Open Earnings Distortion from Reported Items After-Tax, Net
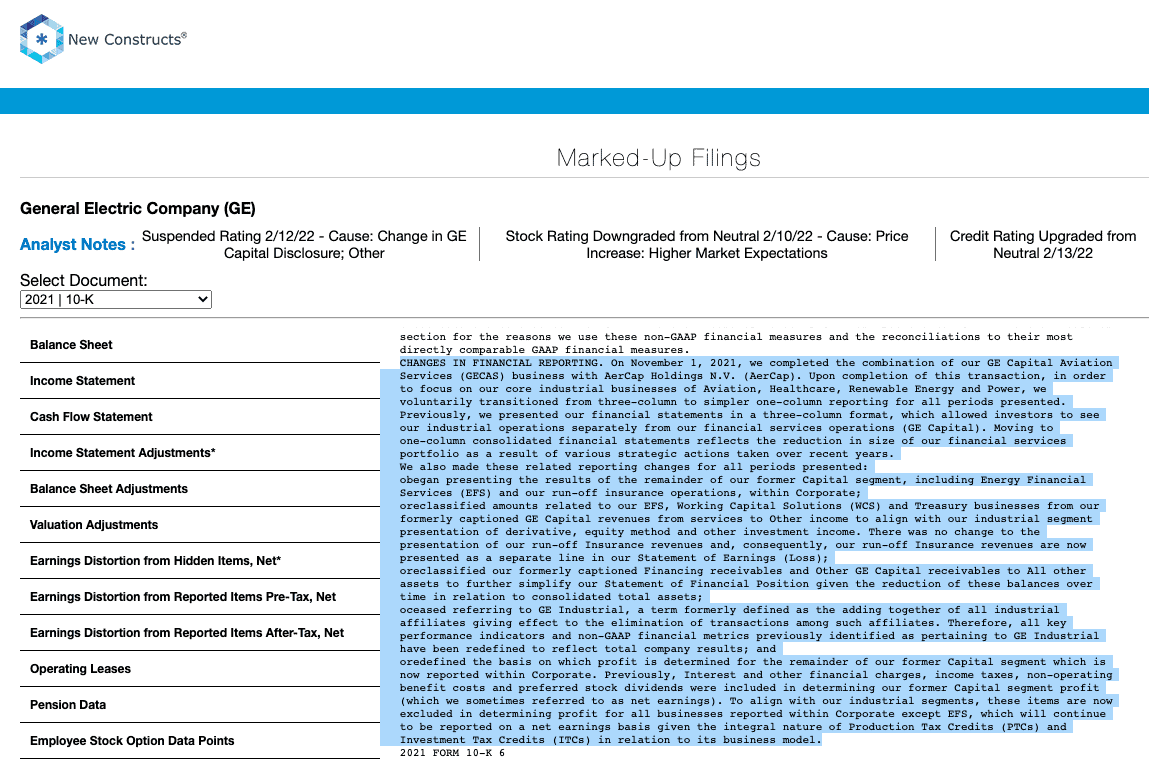The image size is (1149, 770). point(187,632)
